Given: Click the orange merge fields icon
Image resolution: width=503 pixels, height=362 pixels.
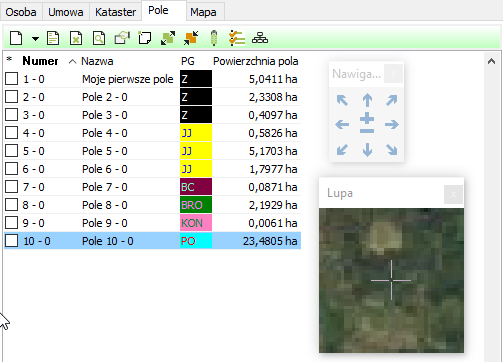Looking at the screenshot, I should [191, 38].
